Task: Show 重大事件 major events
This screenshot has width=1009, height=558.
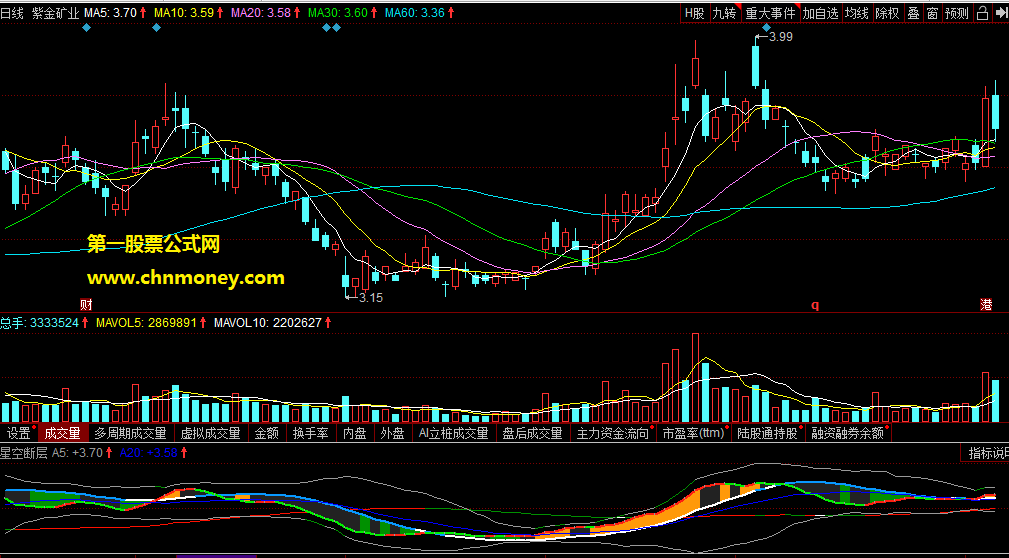Action: click(x=770, y=13)
